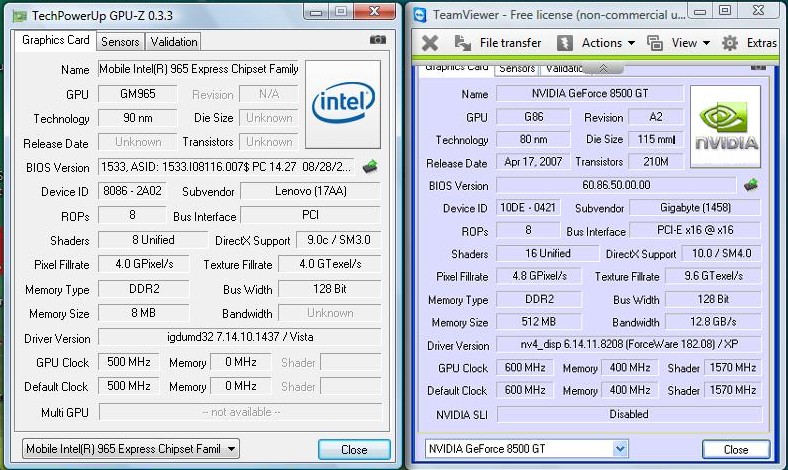Image resolution: width=788 pixels, height=470 pixels.
Task: Click the Shader clock value 1570 MHz in GPU Clock row
Action: point(733,367)
